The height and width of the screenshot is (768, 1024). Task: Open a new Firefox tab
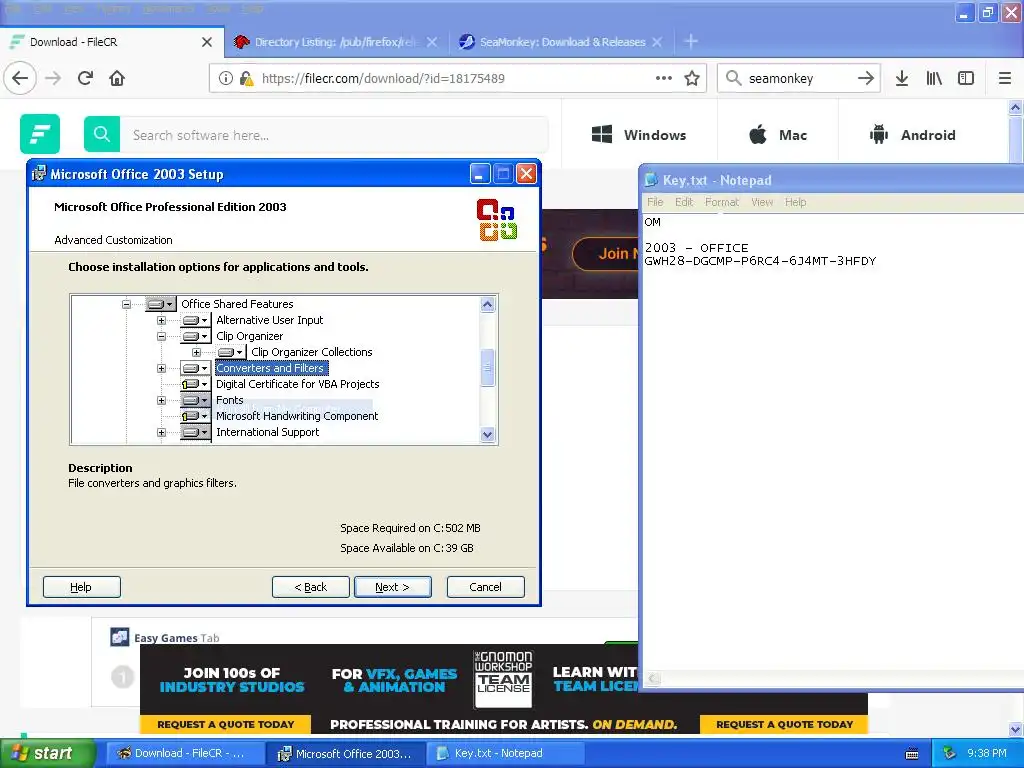[691, 42]
